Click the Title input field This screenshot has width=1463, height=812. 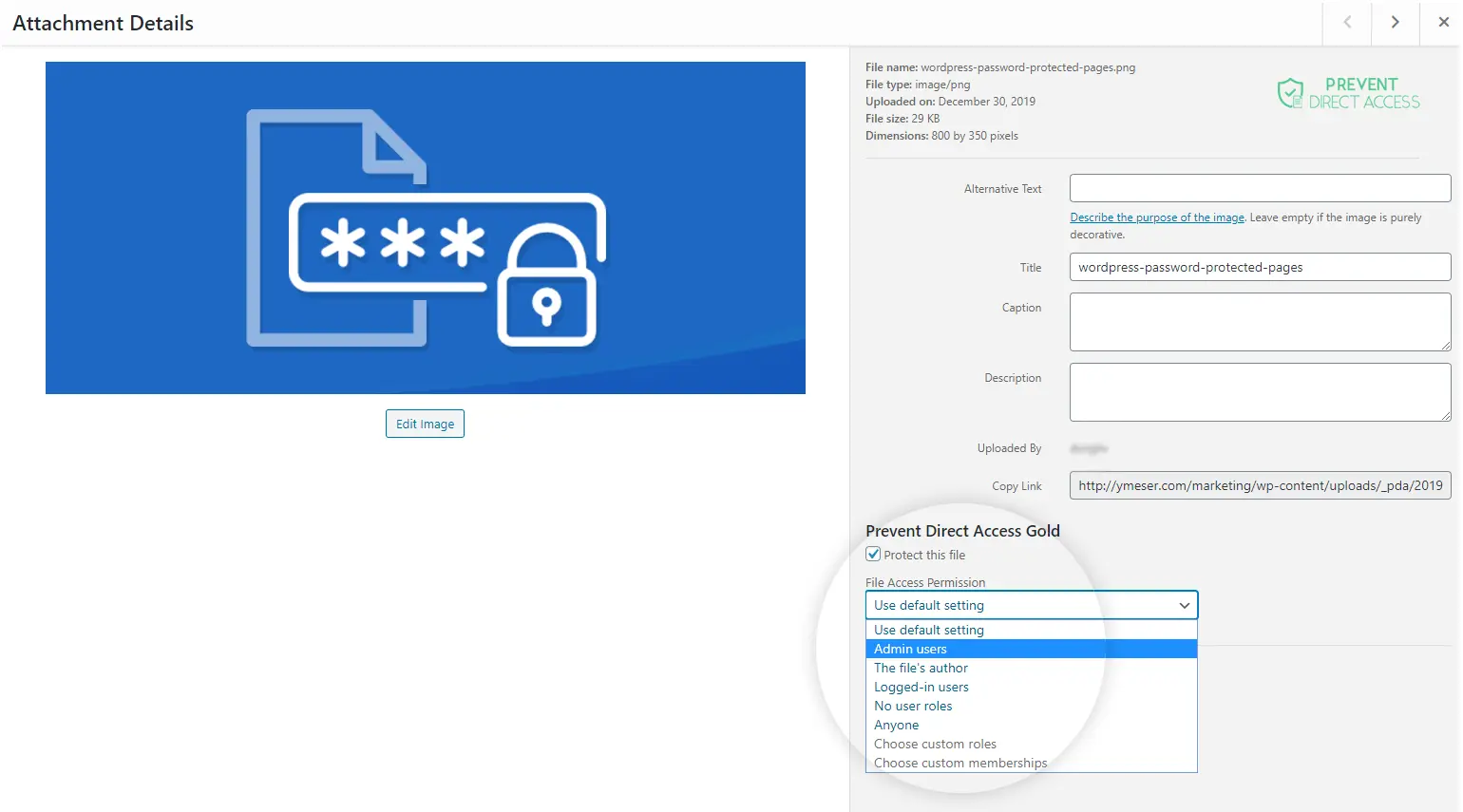[1260, 267]
